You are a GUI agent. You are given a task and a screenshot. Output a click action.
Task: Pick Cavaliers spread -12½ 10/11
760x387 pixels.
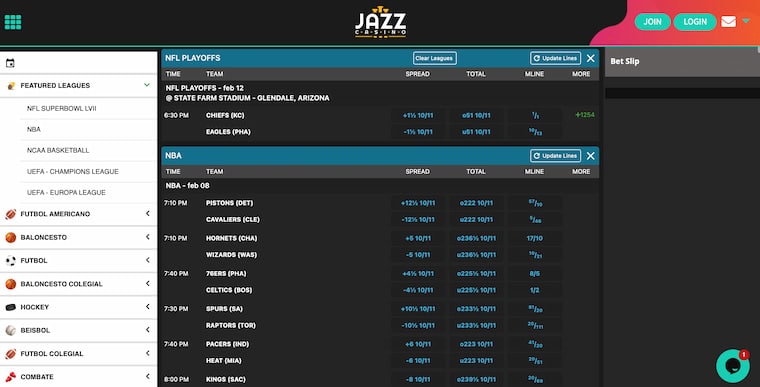click(x=418, y=220)
